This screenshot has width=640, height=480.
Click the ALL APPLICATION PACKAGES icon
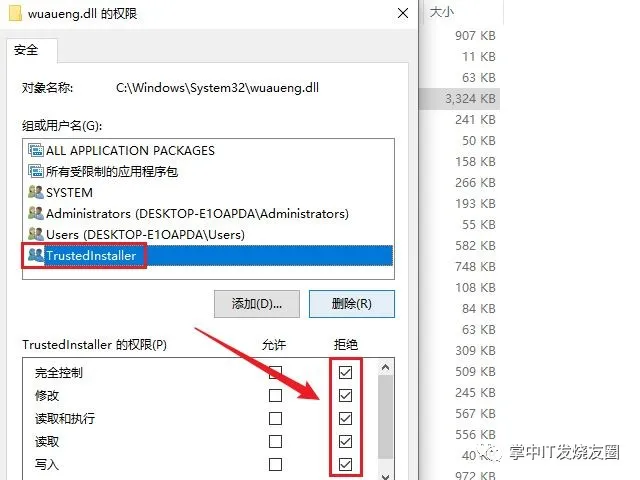tap(36, 150)
